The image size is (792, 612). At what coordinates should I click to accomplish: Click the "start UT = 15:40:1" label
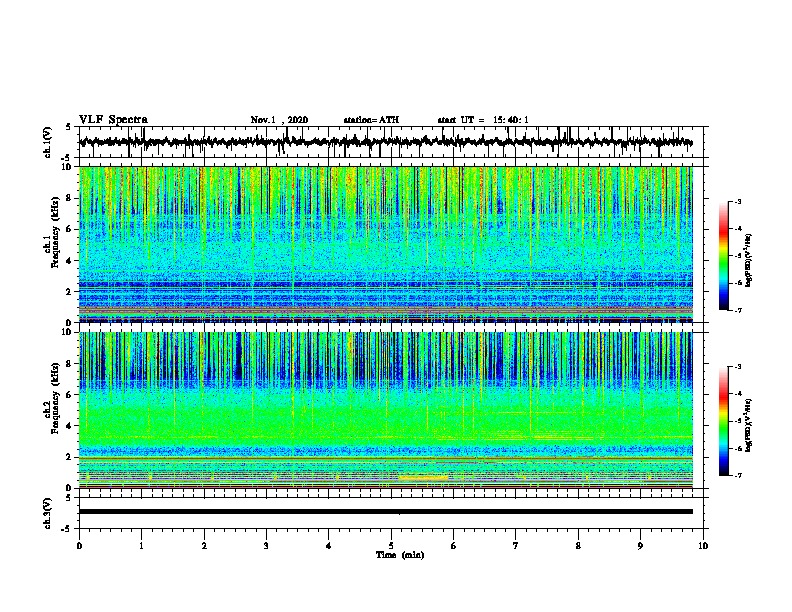(483, 120)
